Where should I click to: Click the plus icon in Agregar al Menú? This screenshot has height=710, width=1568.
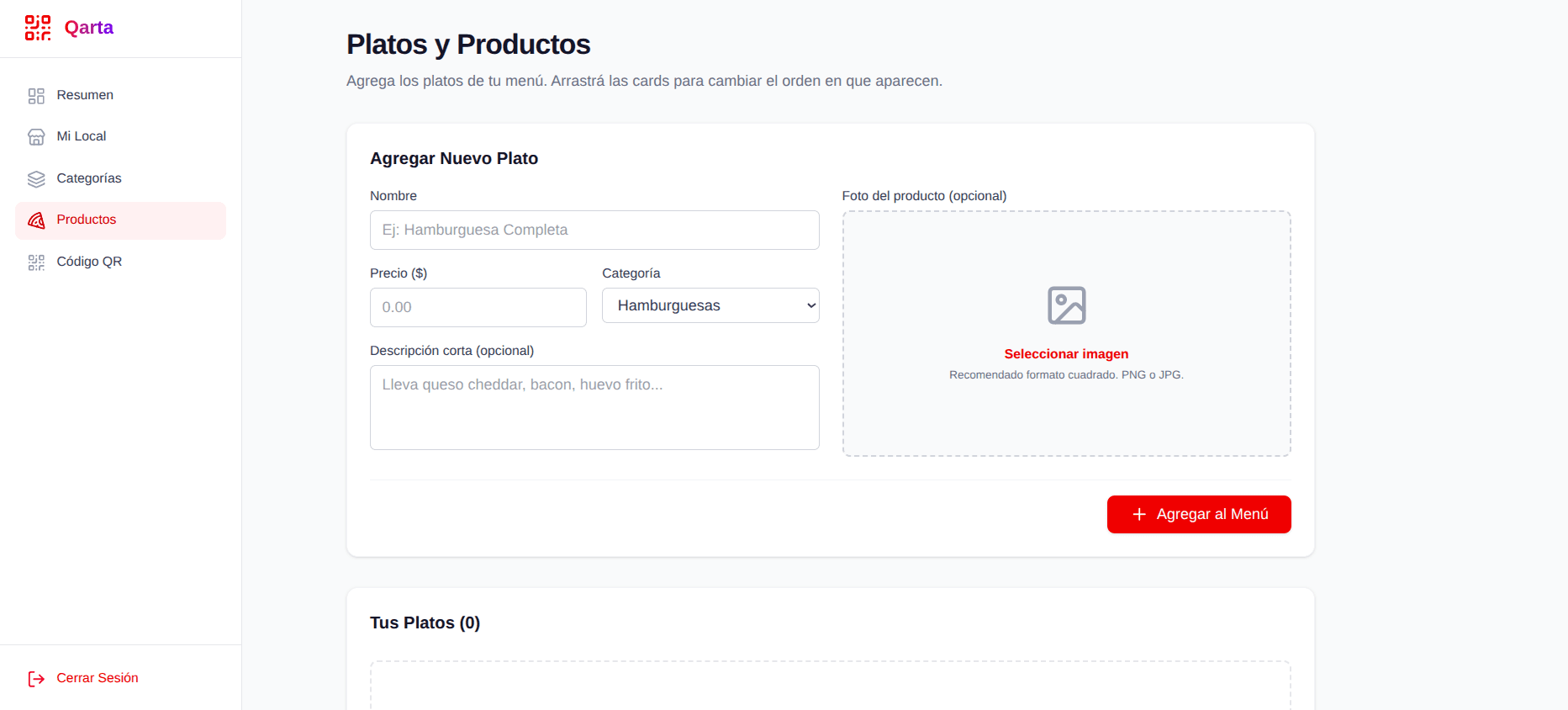click(x=1139, y=514)
